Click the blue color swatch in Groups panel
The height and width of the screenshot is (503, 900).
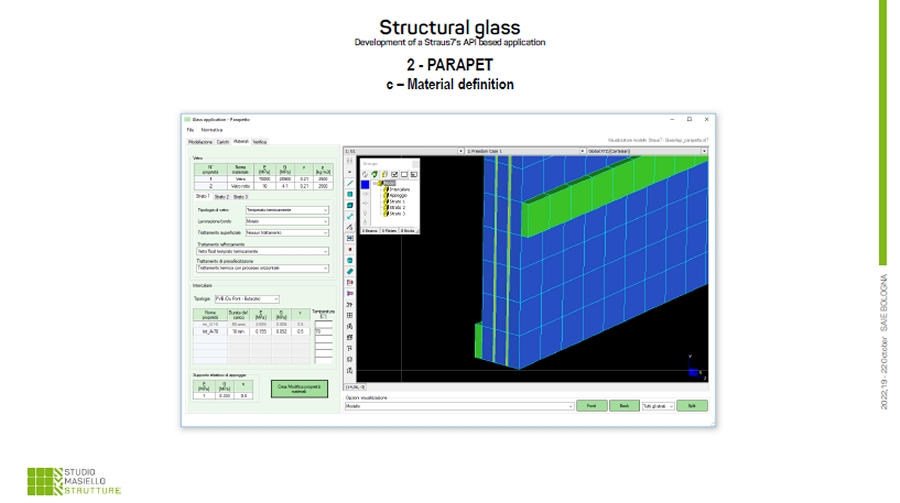(366, 185)
